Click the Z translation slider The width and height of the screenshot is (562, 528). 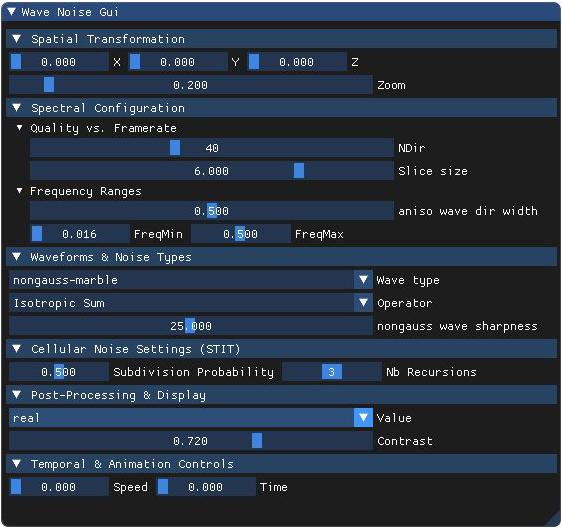[x=297, y=62]
